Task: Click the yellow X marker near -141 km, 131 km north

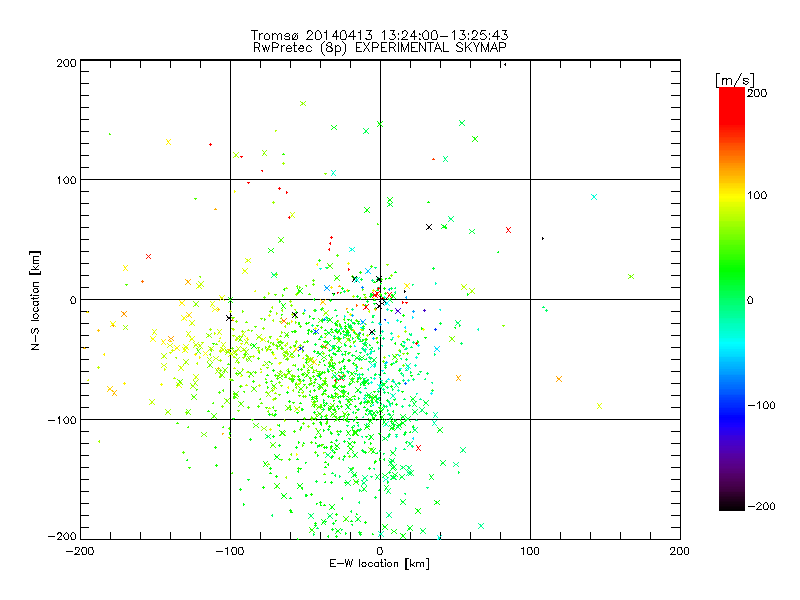Action: tap(168, 142)
